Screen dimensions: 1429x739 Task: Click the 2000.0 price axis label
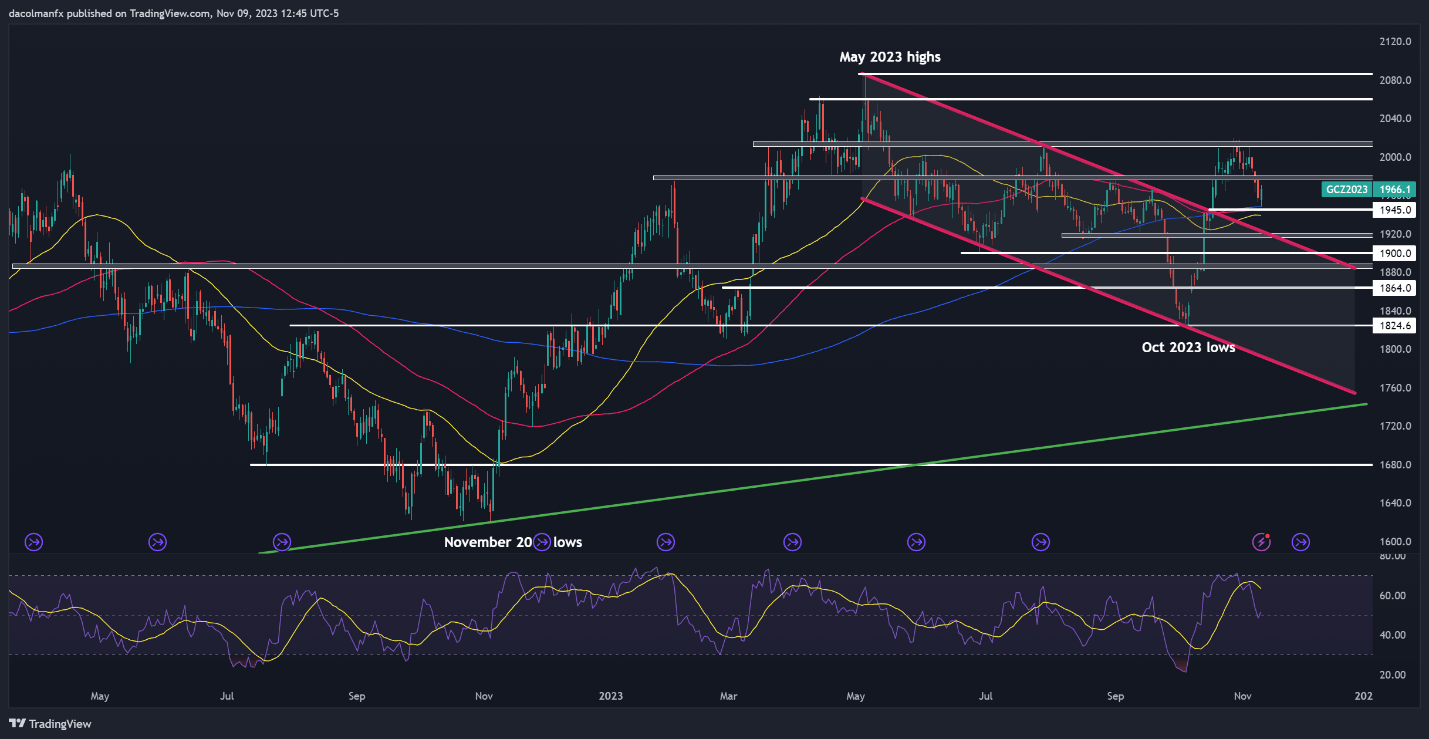[1394, 157]
